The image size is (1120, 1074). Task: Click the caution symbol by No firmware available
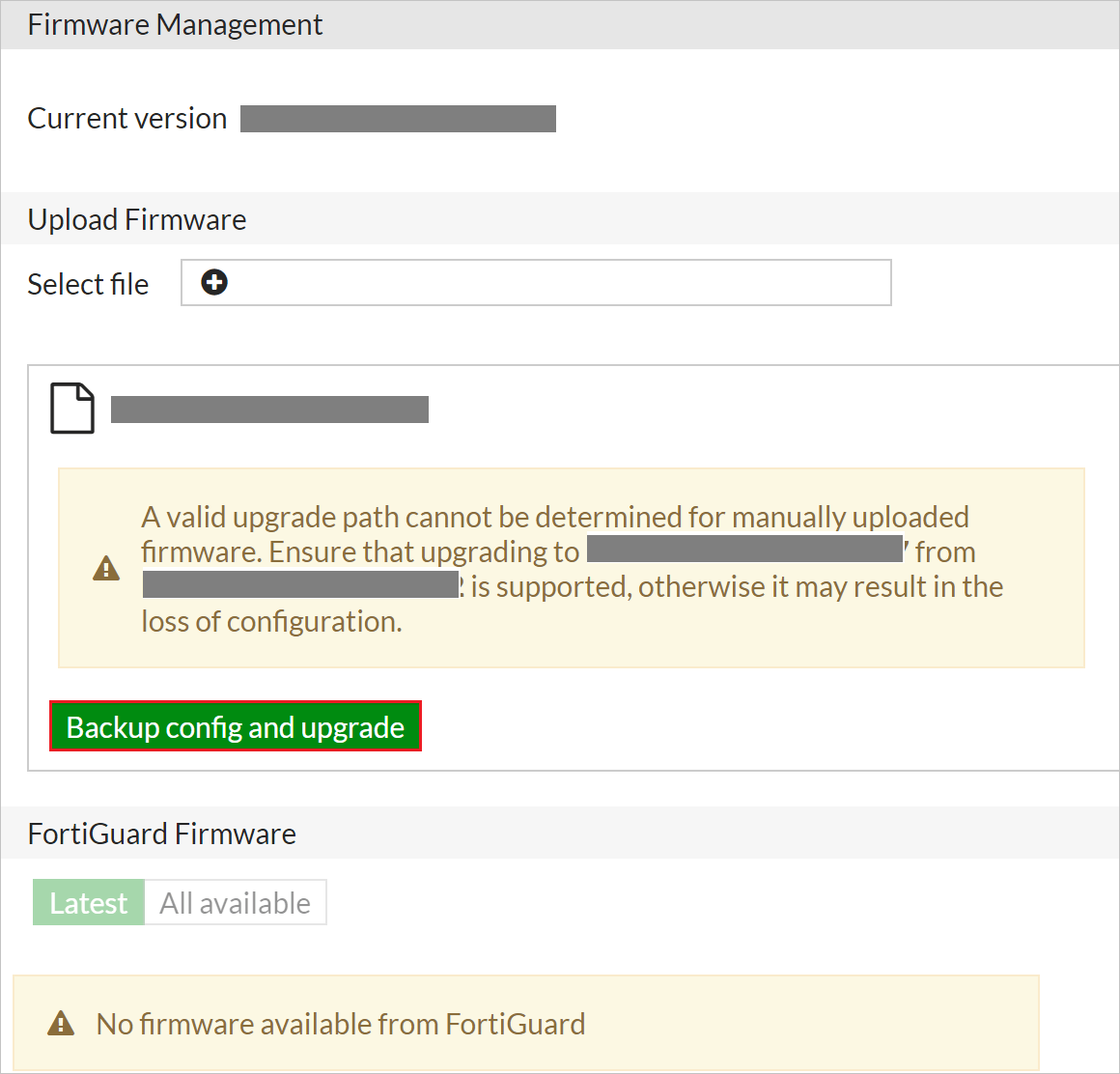coord(62,1023)
